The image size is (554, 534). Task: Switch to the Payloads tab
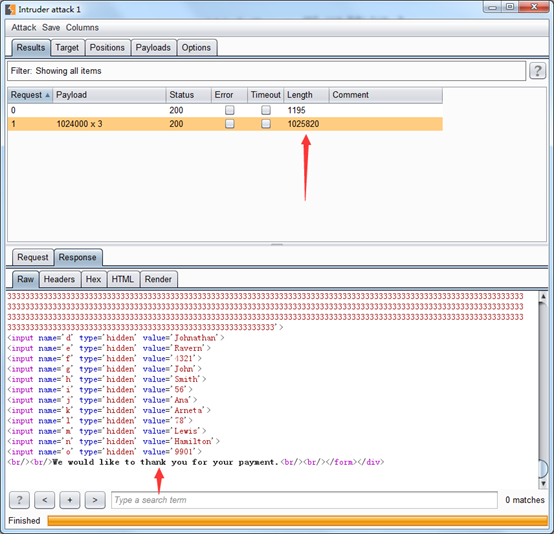point(153,47)
